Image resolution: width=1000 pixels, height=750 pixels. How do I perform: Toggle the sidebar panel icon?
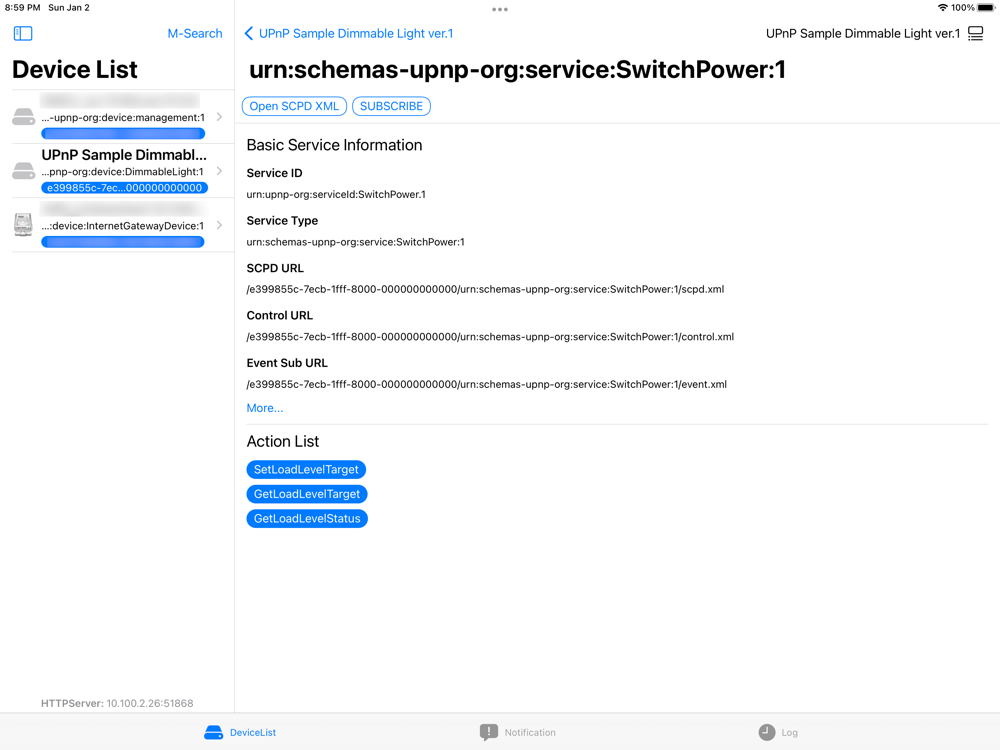(x=23, y=33)
